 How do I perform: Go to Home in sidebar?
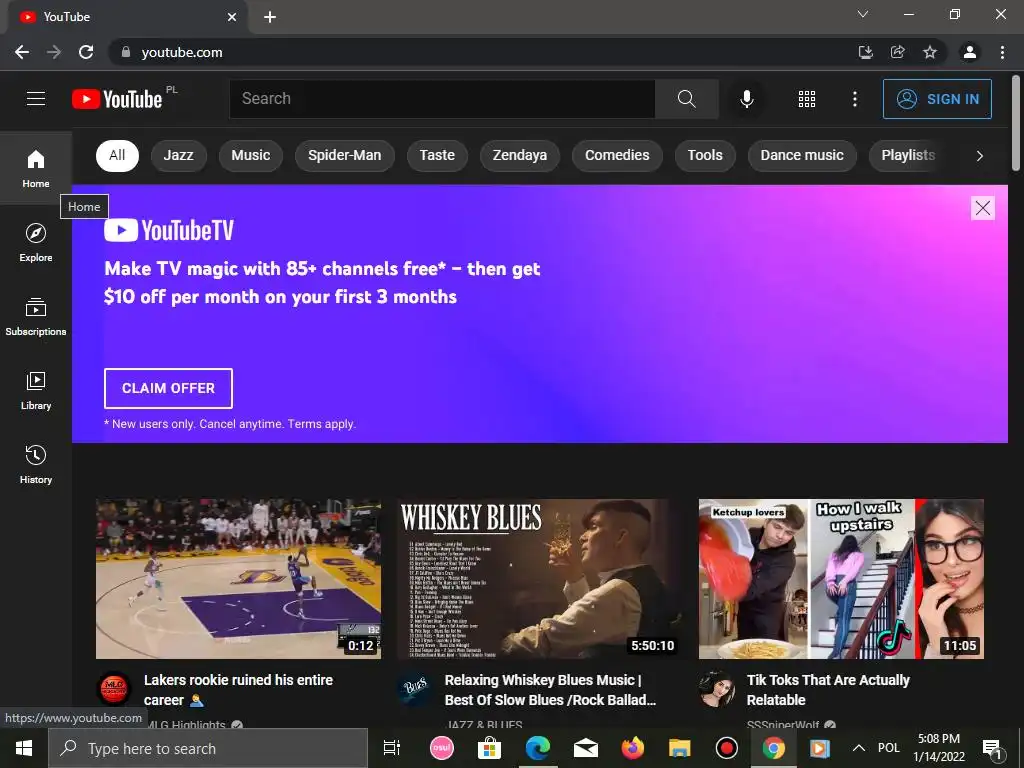[36, 168]
